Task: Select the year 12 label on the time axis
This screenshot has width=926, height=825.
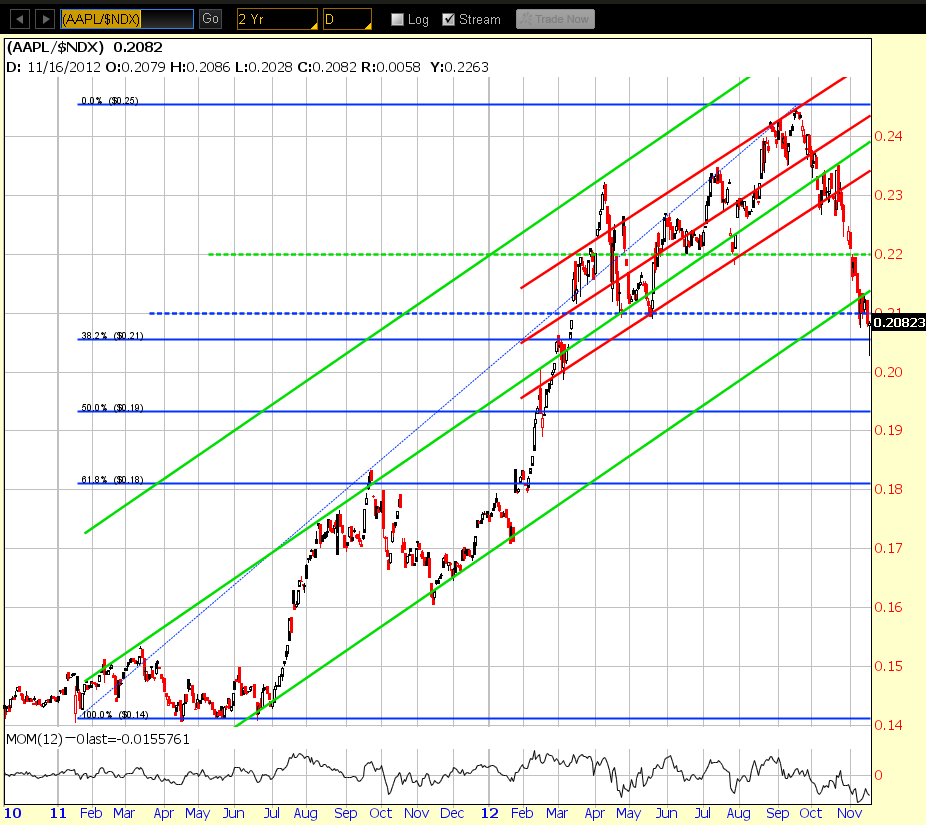Action: 490,813
